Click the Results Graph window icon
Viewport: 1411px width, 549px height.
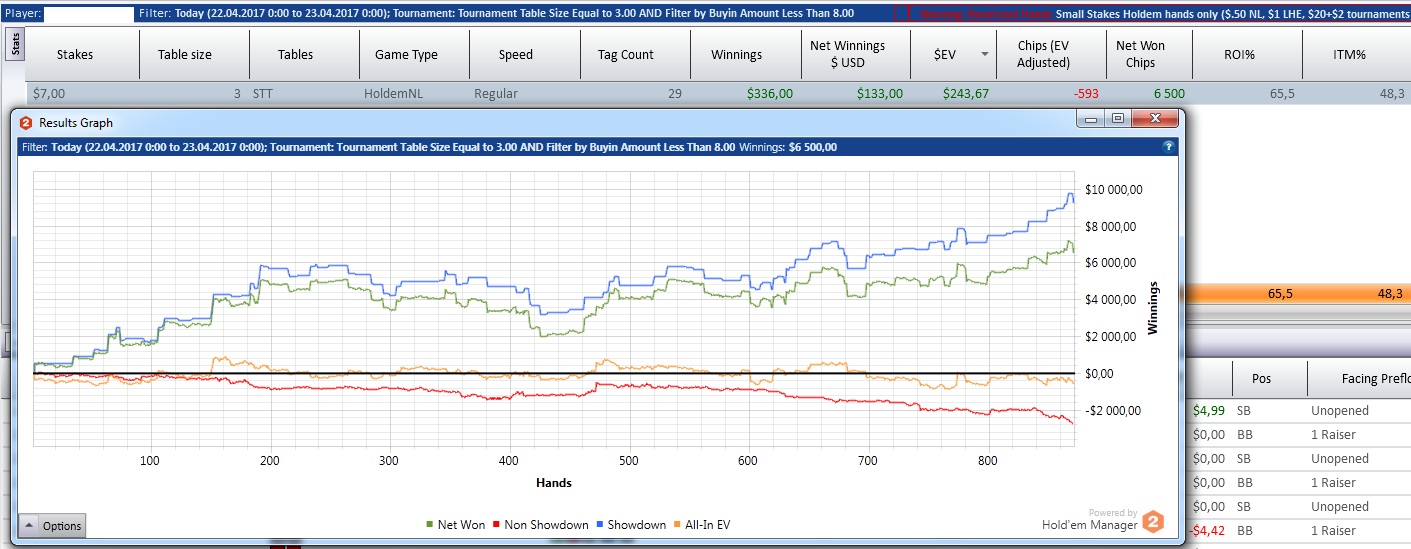click(26, 122)
